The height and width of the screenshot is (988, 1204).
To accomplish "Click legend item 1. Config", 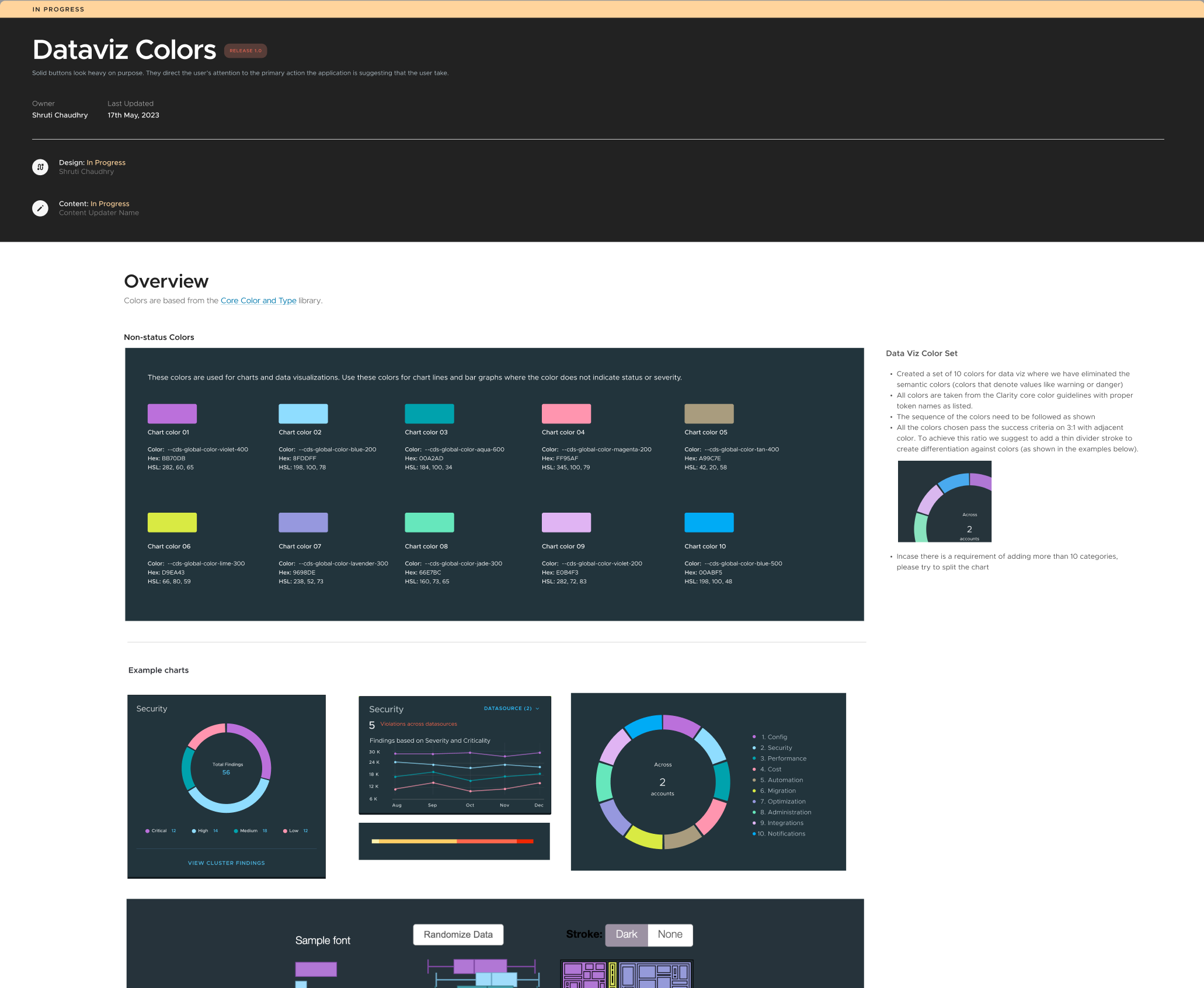I will (x=771, y=737).
